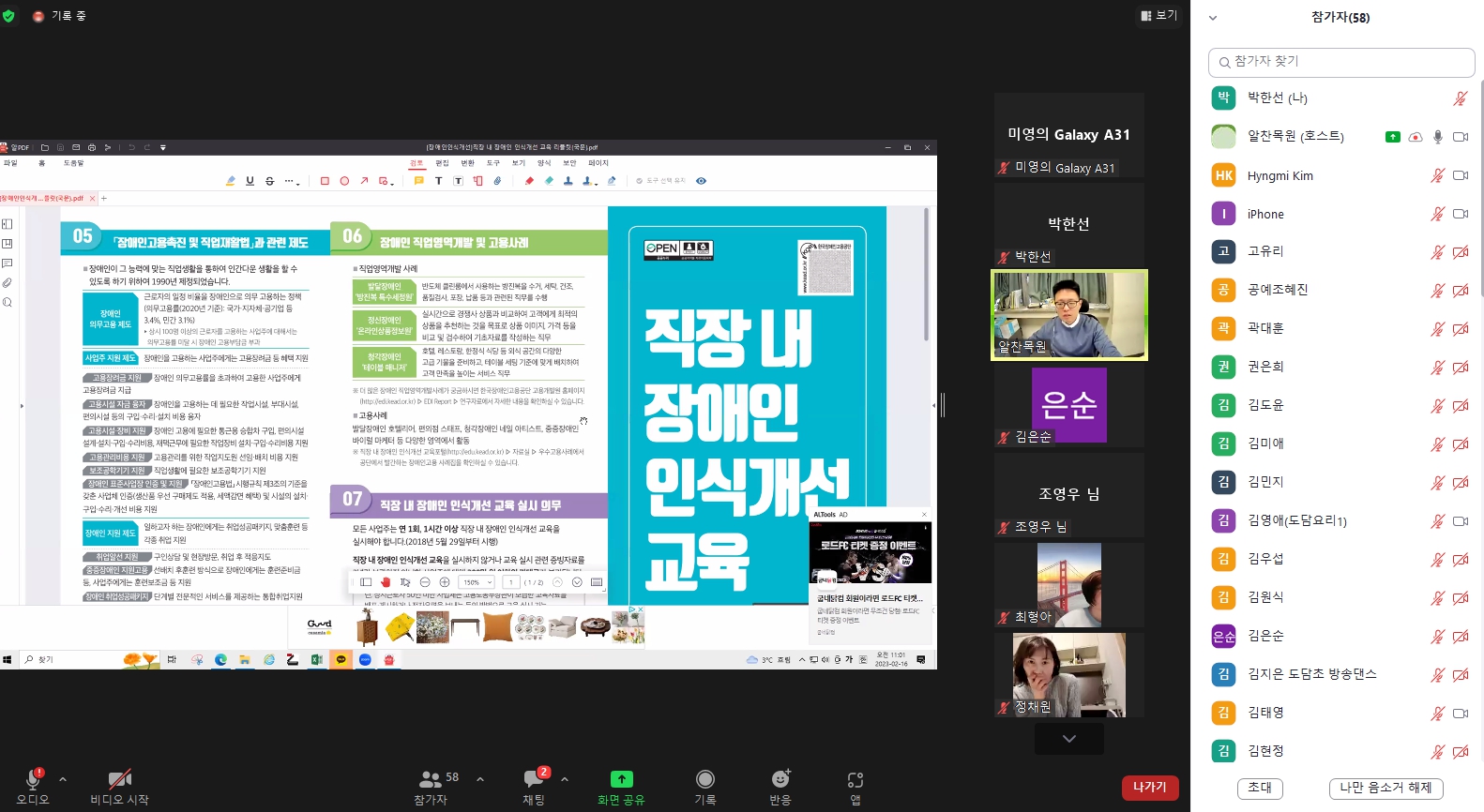
Task: Focus the 참가자 찾기 search field
Action: point(1341,62)
